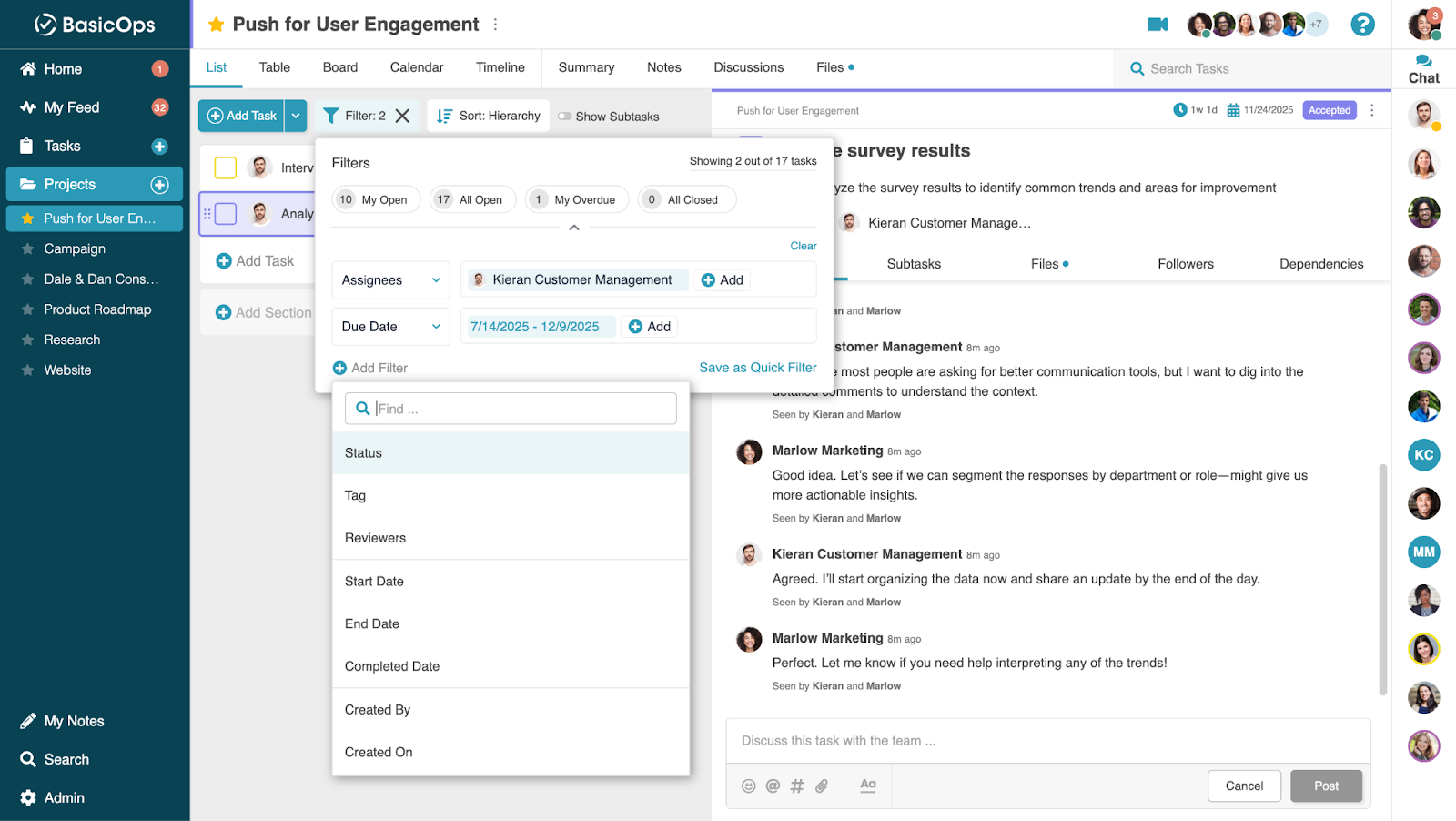Switch to the Timeline tab
The height and width of the screenshot is (821, 1456).
click(x=500, y=67)
